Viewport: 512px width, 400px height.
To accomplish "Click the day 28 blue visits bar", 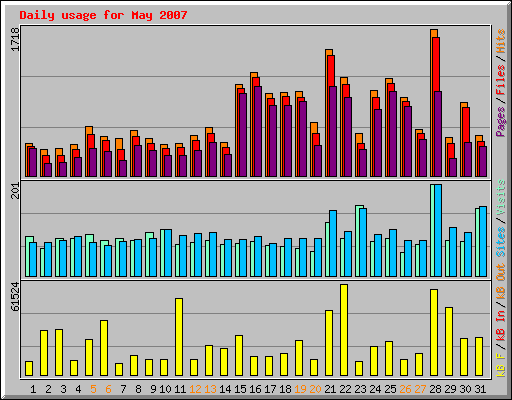I will click(x=438, y=231).
